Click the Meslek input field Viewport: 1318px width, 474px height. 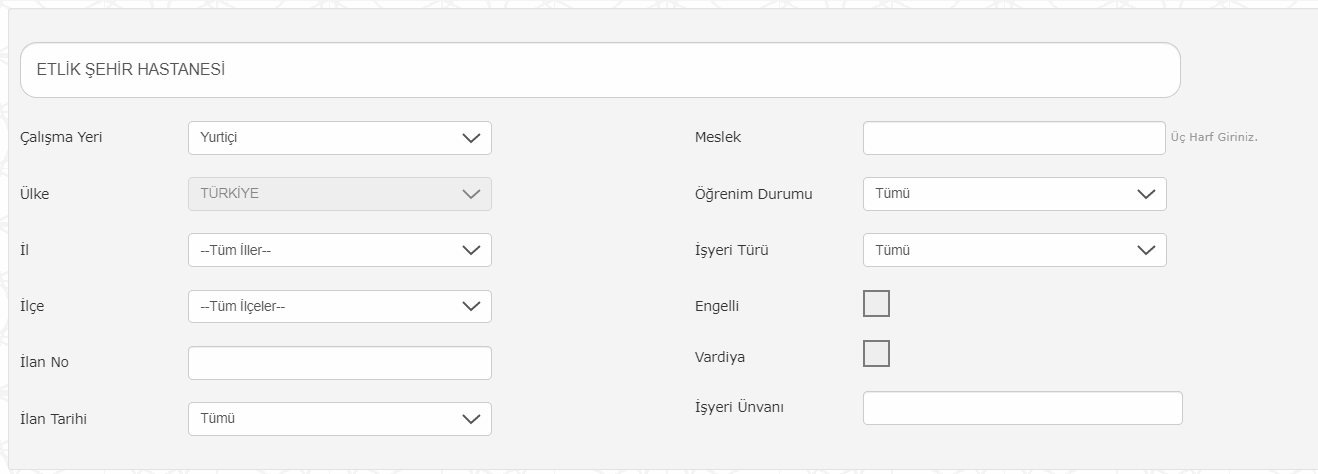tap(1014, 138)
